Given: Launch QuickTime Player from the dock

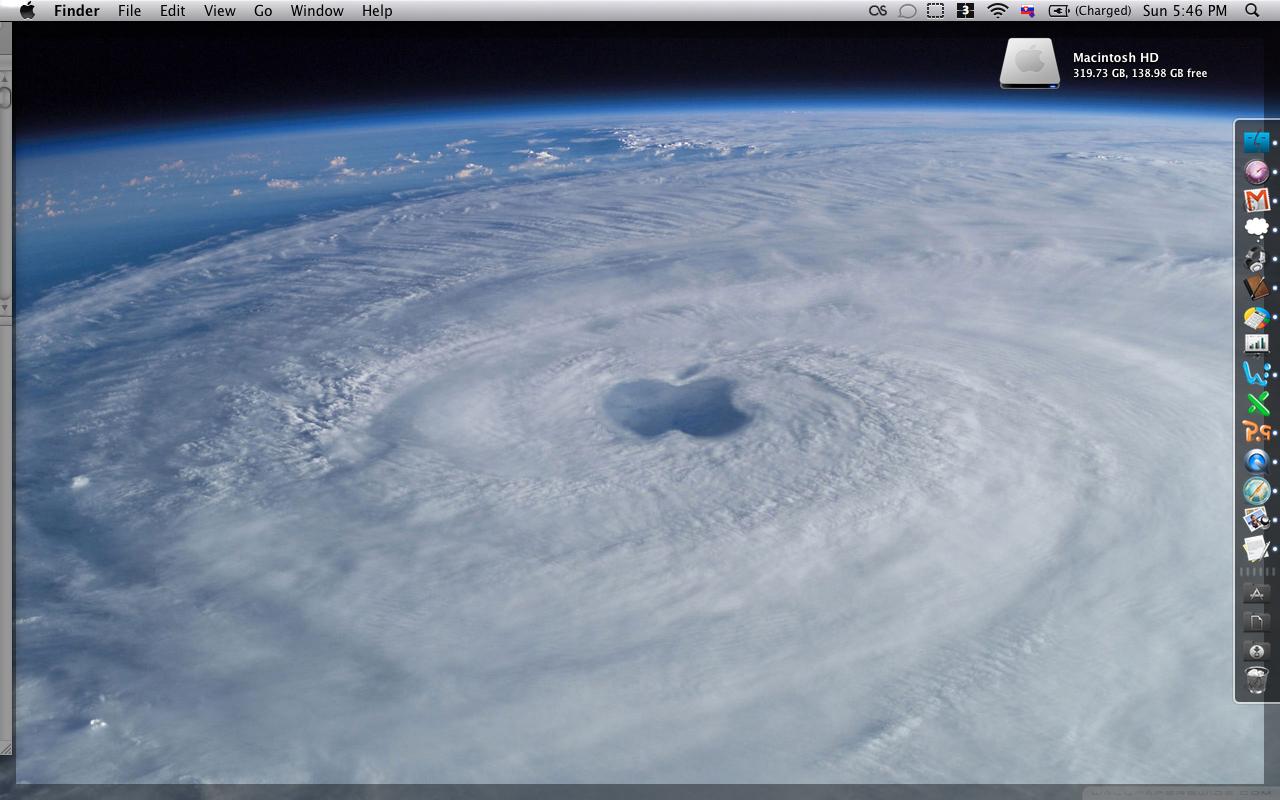Looking at the screenshot, I should (x=1257, y=461).
